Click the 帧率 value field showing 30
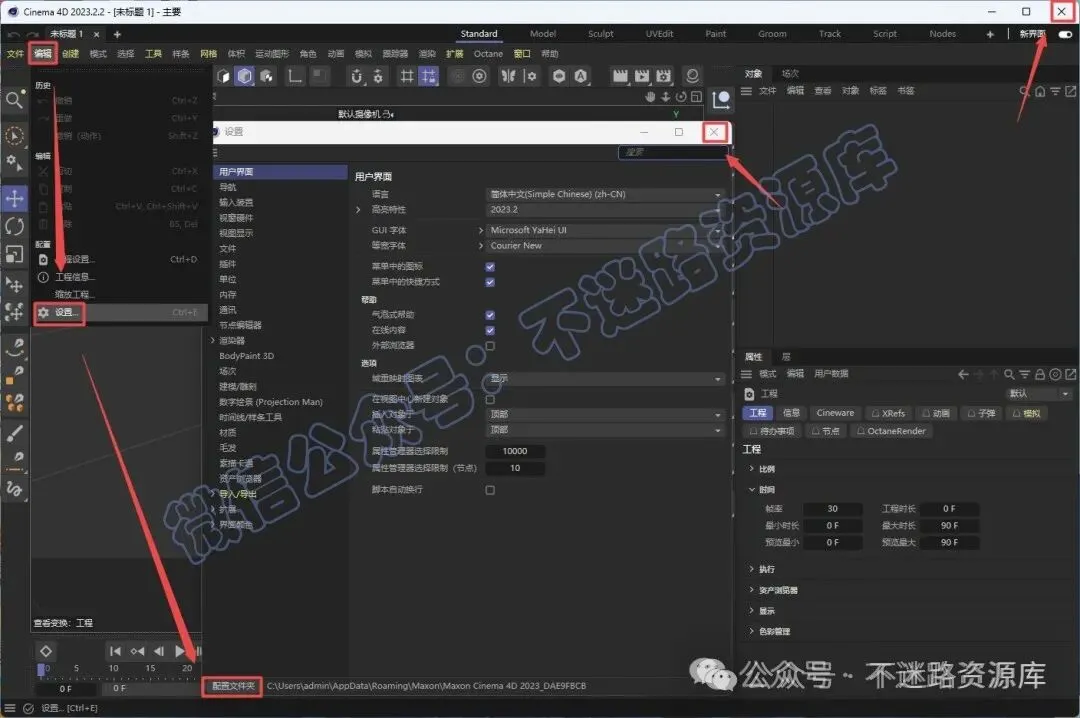 (x=832, y=509)
